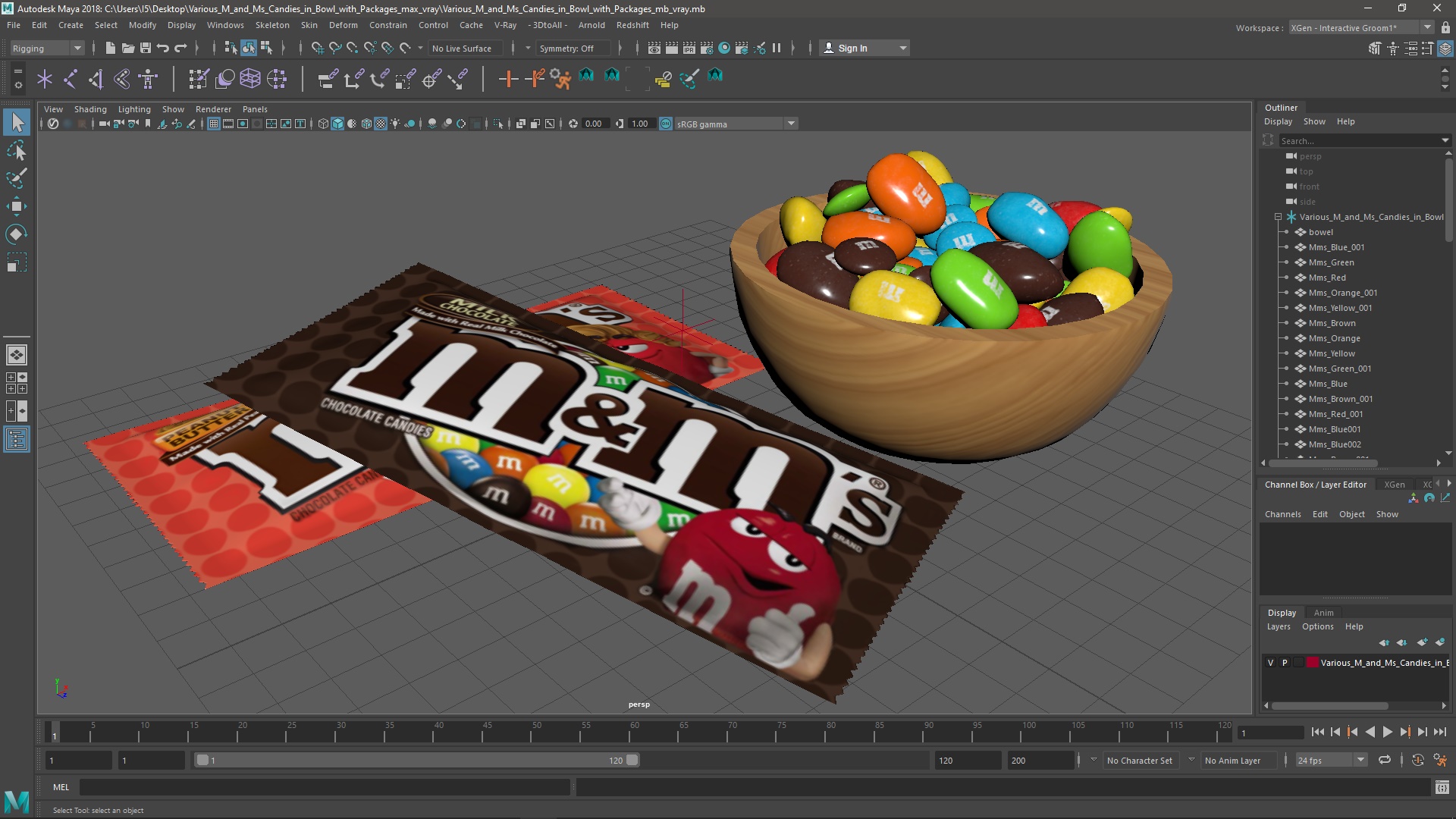The width and height of the screenshot is (1456, 819).
Task: Click the range slider end handle
Action: click(632, 760)
